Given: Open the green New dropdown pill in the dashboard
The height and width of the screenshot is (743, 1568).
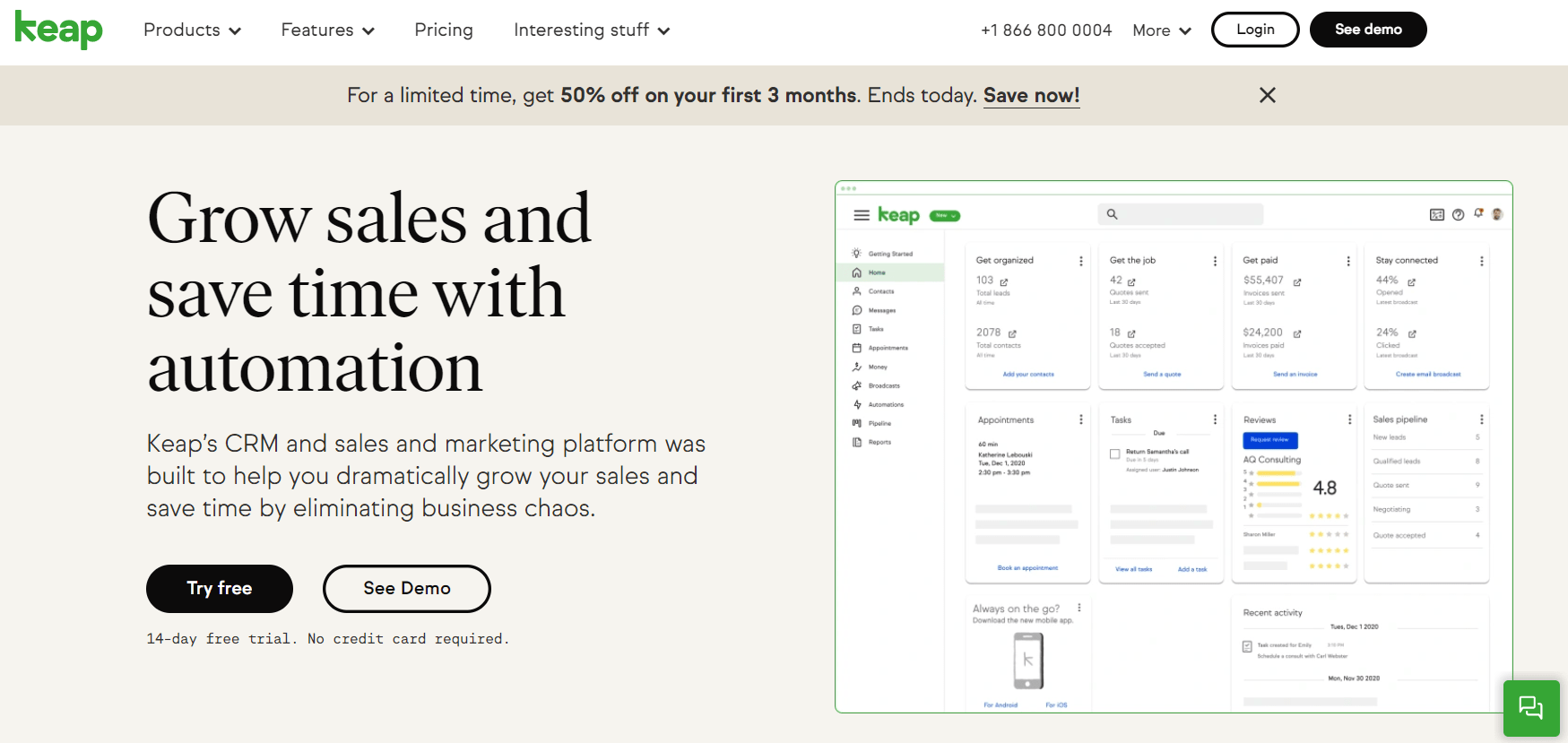Looking at the screenshot, I should [x=945, y=215].
